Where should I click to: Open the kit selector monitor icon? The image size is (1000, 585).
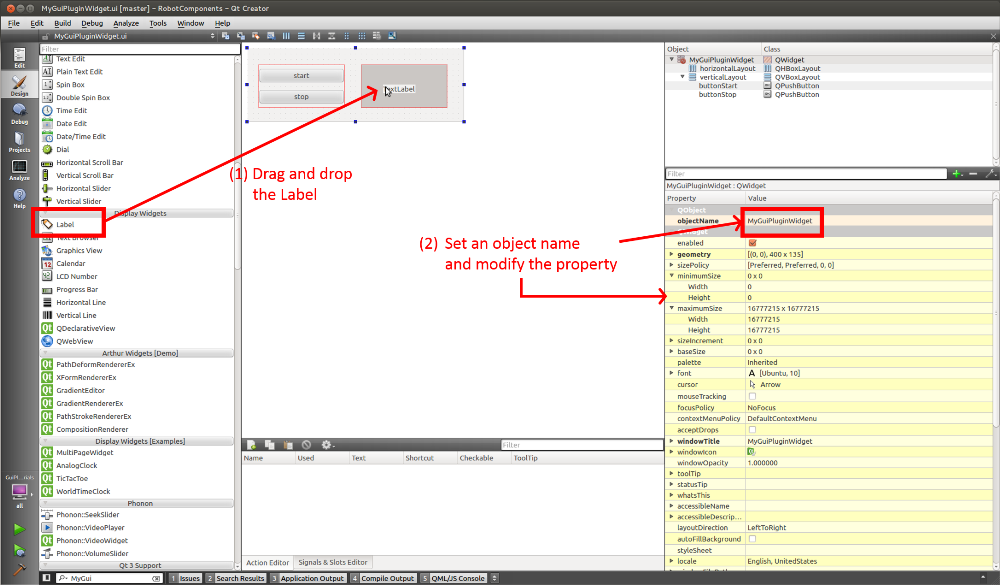[19, 491]
